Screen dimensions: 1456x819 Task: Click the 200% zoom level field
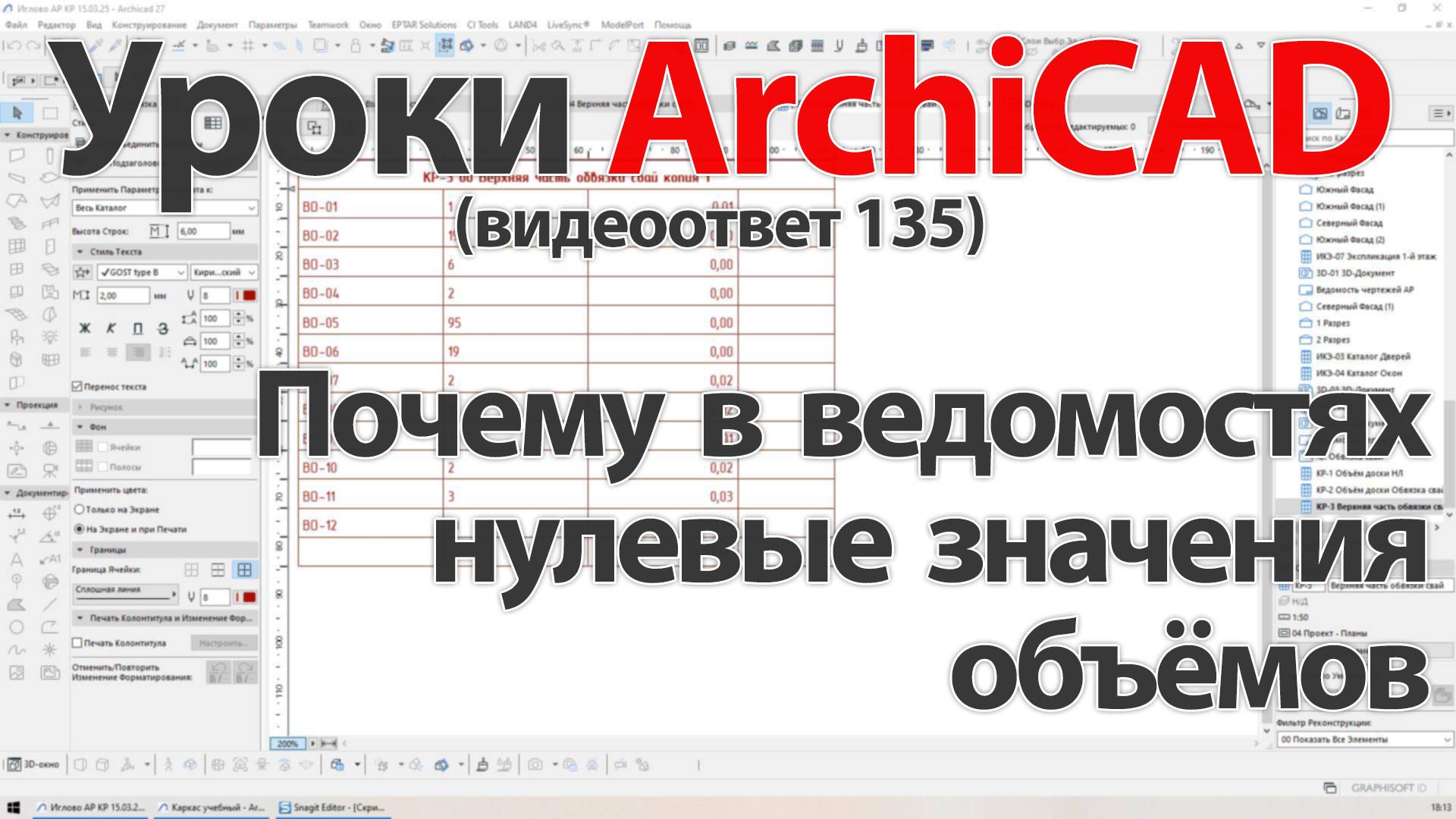[x=287, y=744]
